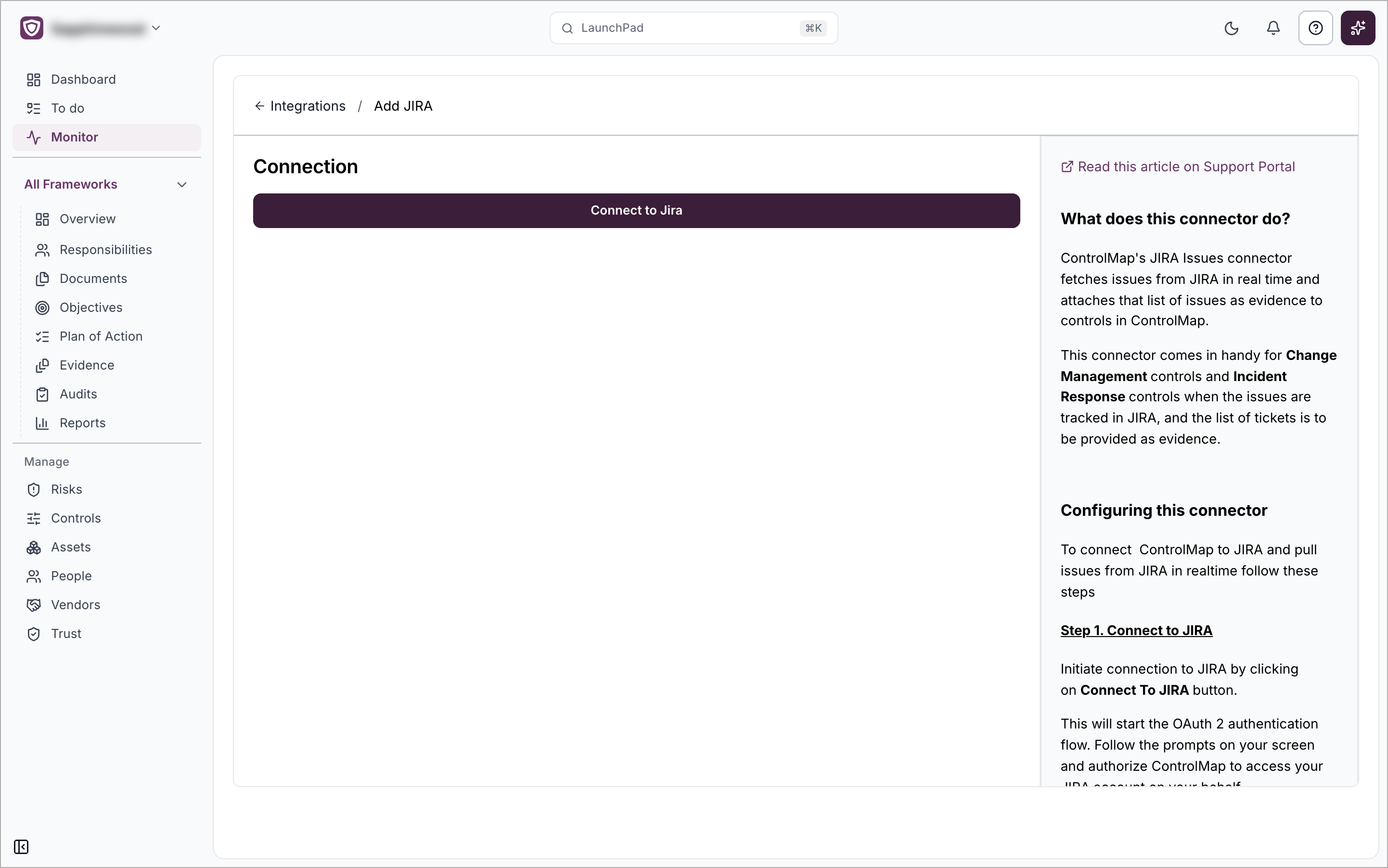Click the Assets cubes icon
The width and height of the screenshot is (1388, 868).
tap(33, 548)
